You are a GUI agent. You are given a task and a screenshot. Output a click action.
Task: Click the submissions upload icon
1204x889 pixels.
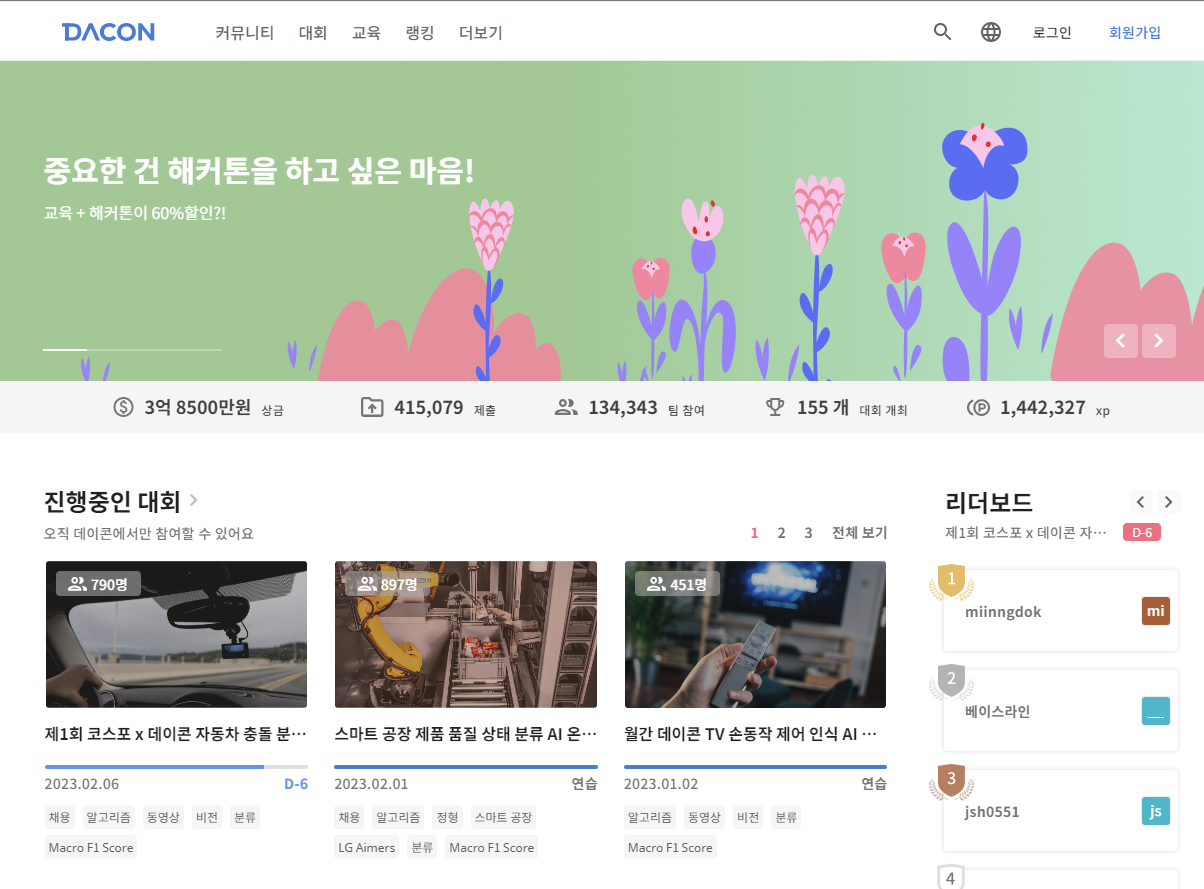click(x=371, y=407)
